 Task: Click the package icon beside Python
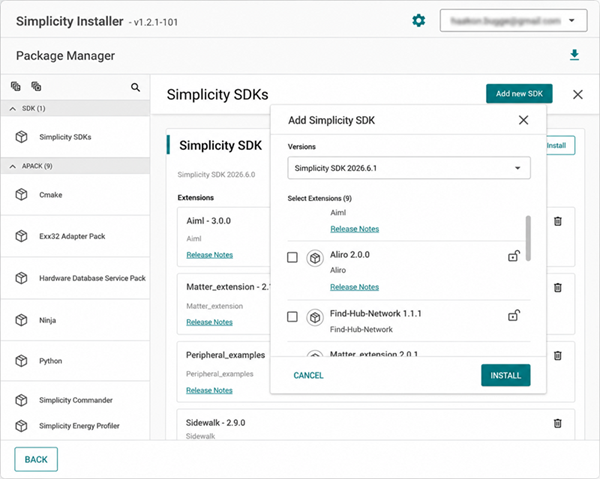pos(21,361)
